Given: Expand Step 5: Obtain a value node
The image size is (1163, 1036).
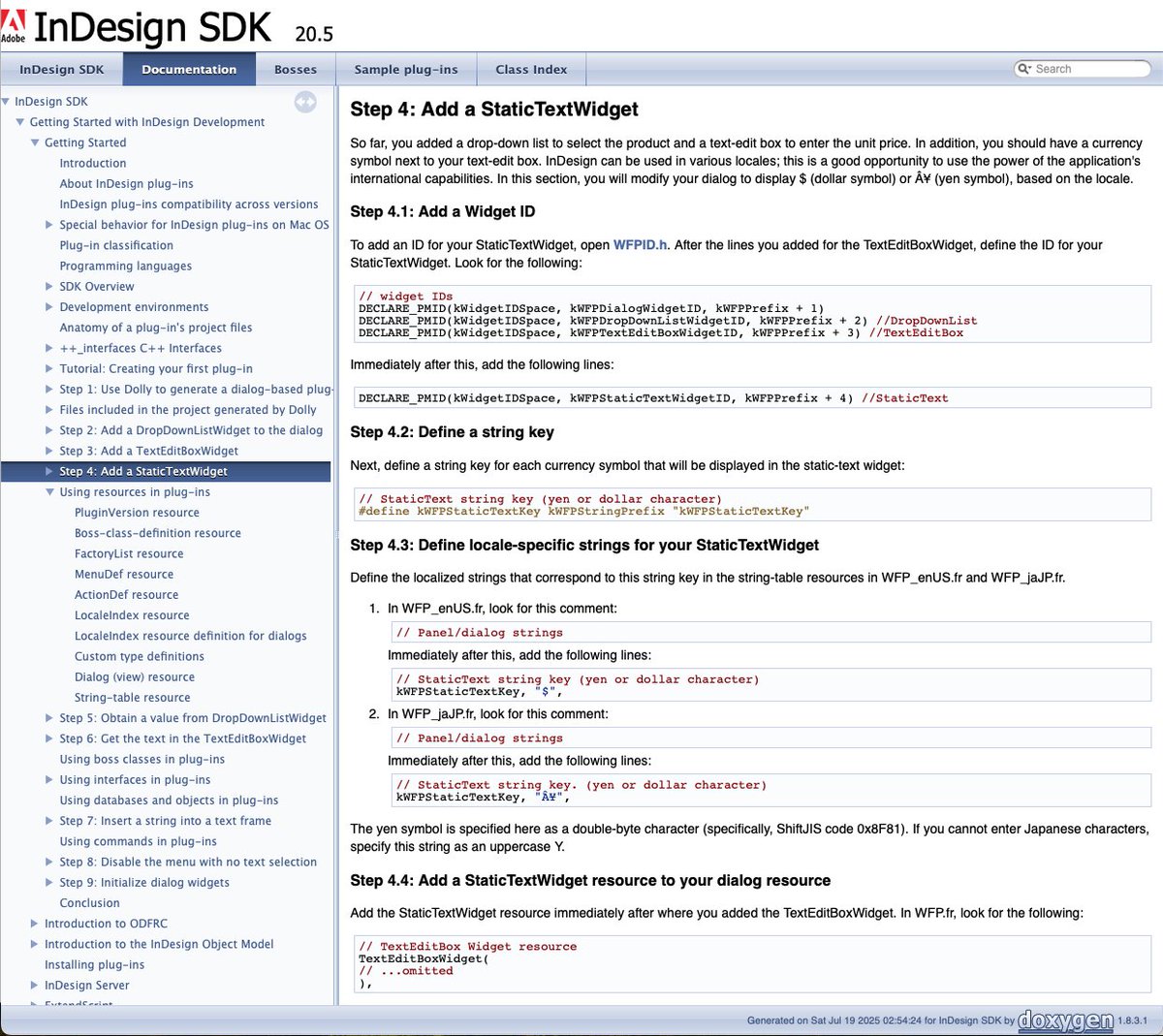Looking at the screenshot, I should [x=49, y=718].
